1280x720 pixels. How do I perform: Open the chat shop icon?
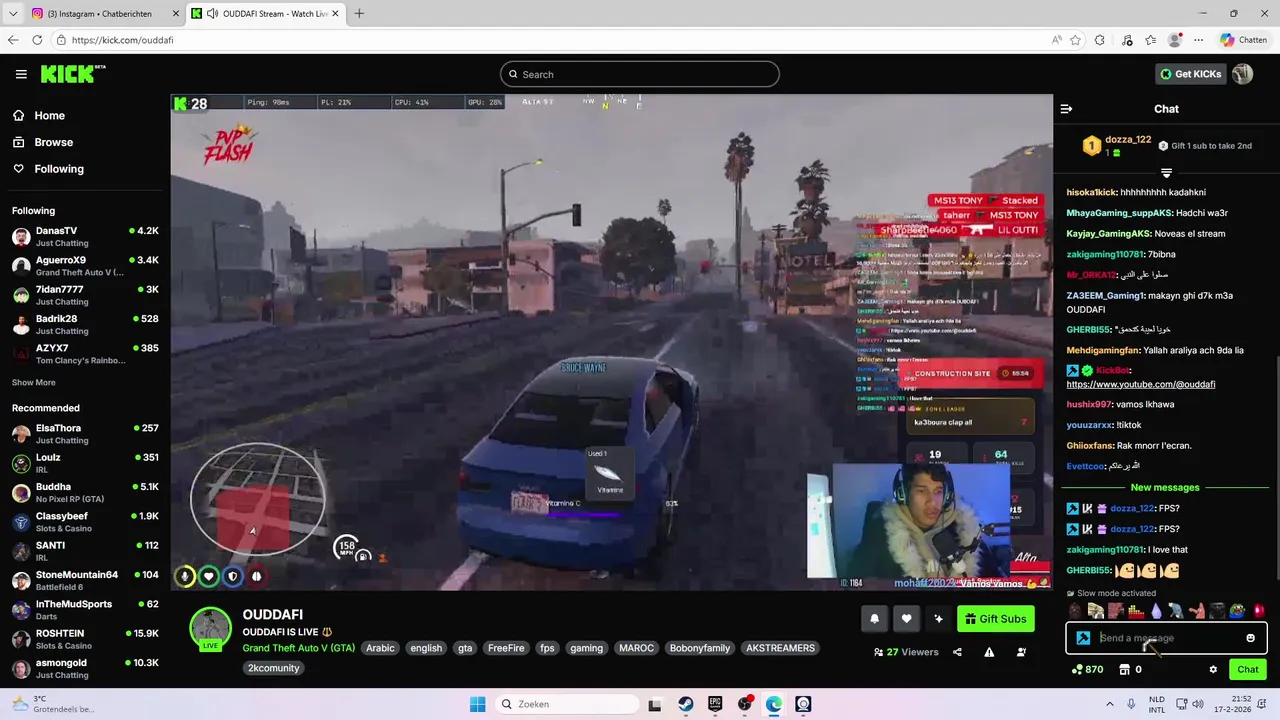(x=1125, y=670)
